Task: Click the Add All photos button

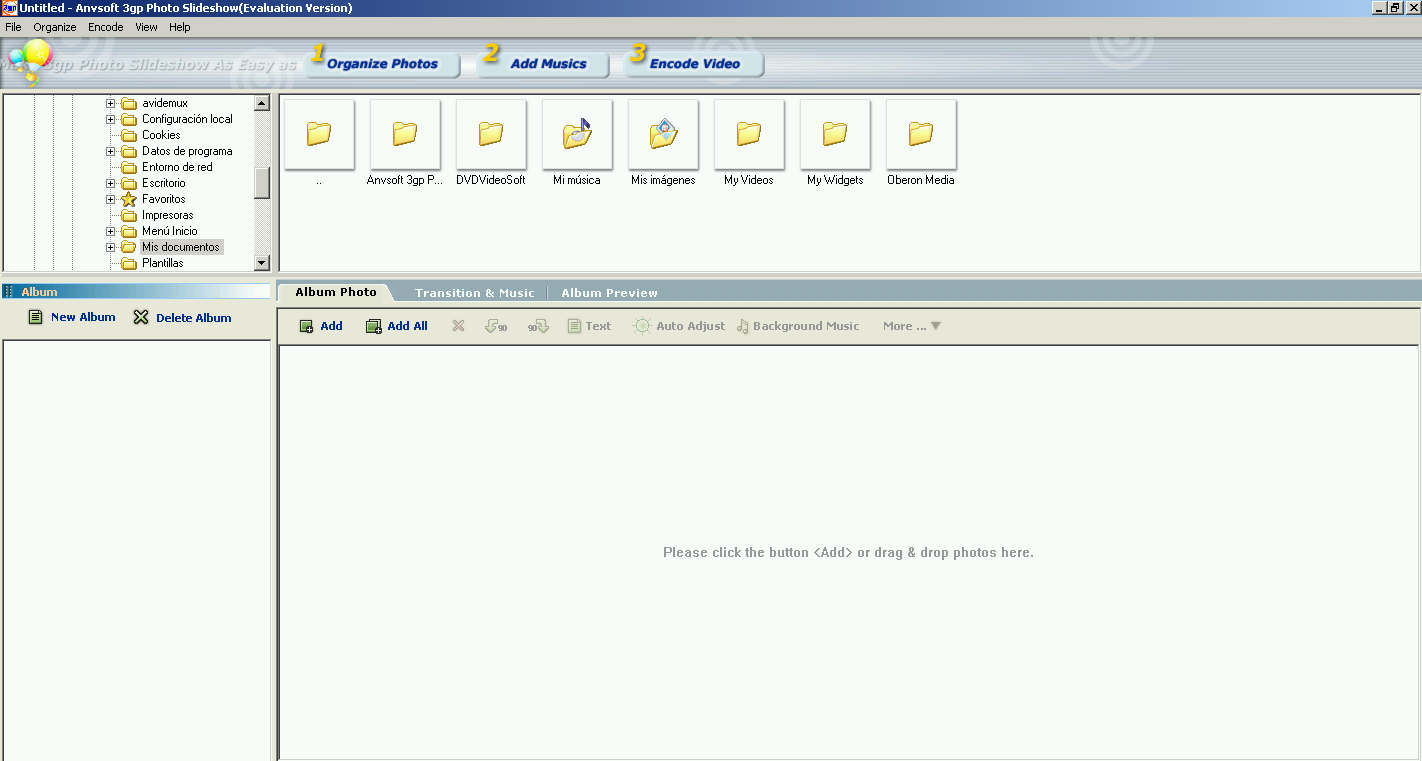Action: (x=397, y=326)
